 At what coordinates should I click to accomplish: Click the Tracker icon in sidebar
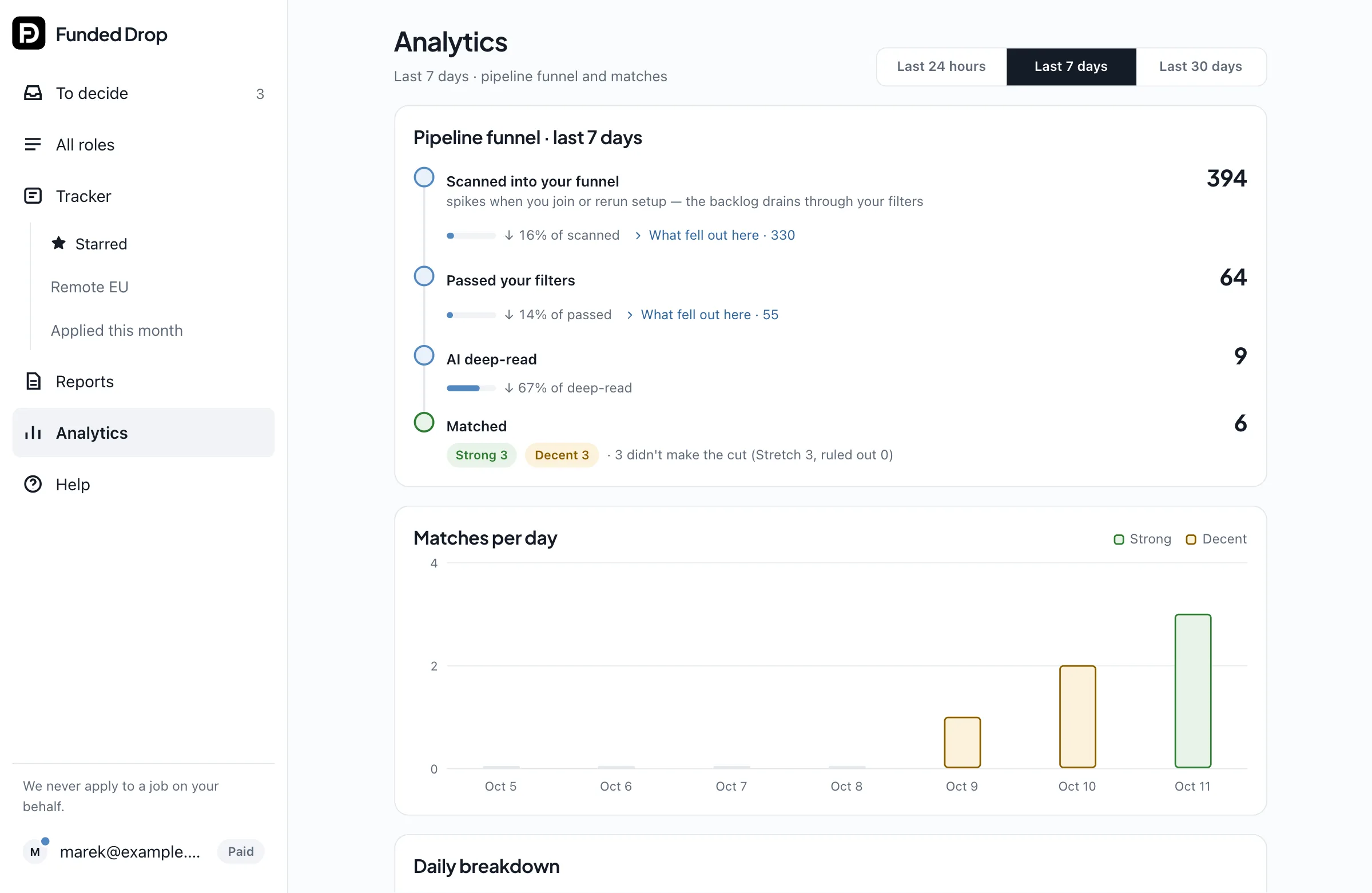(33, 196)
